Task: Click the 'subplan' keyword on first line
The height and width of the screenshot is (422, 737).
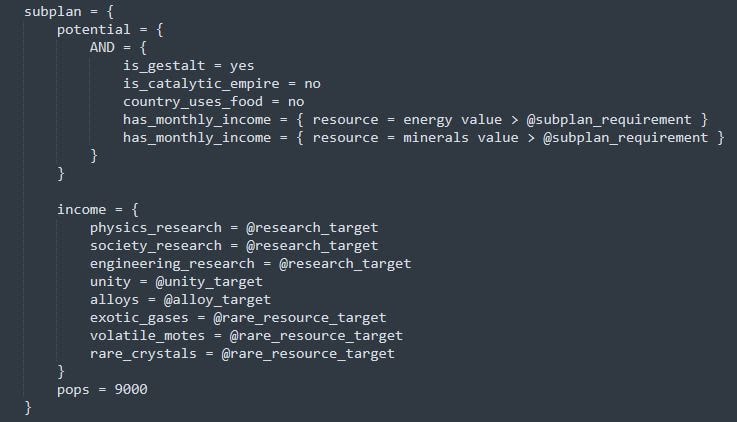Action: click(x=53, y=11)
